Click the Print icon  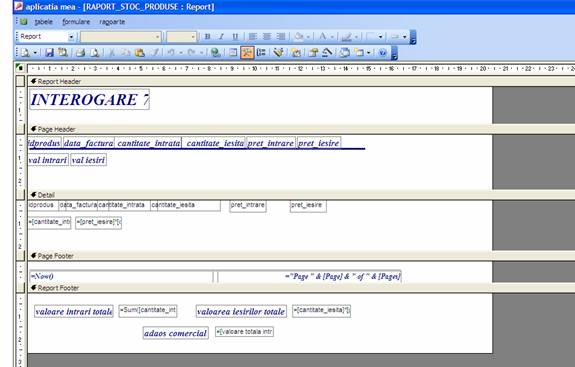pos(80,53)
